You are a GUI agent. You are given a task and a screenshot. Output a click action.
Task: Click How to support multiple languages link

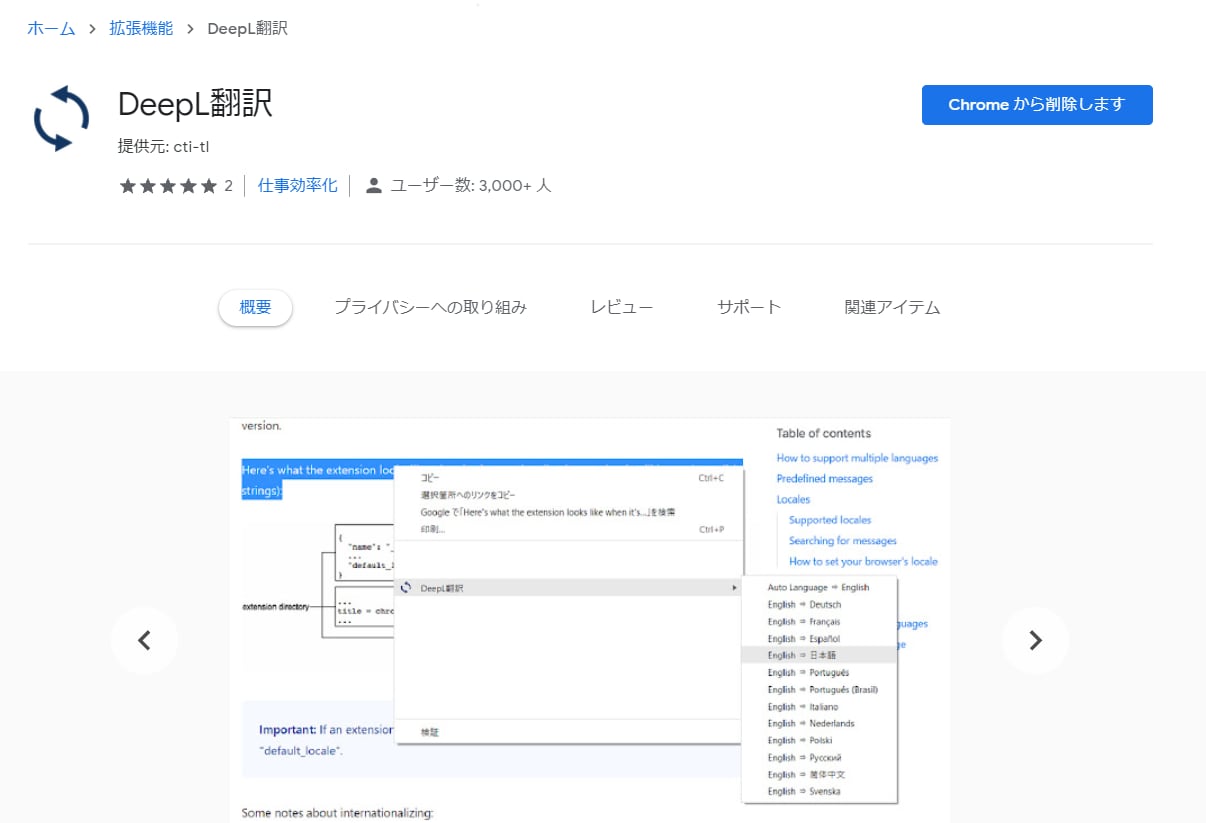857,458
